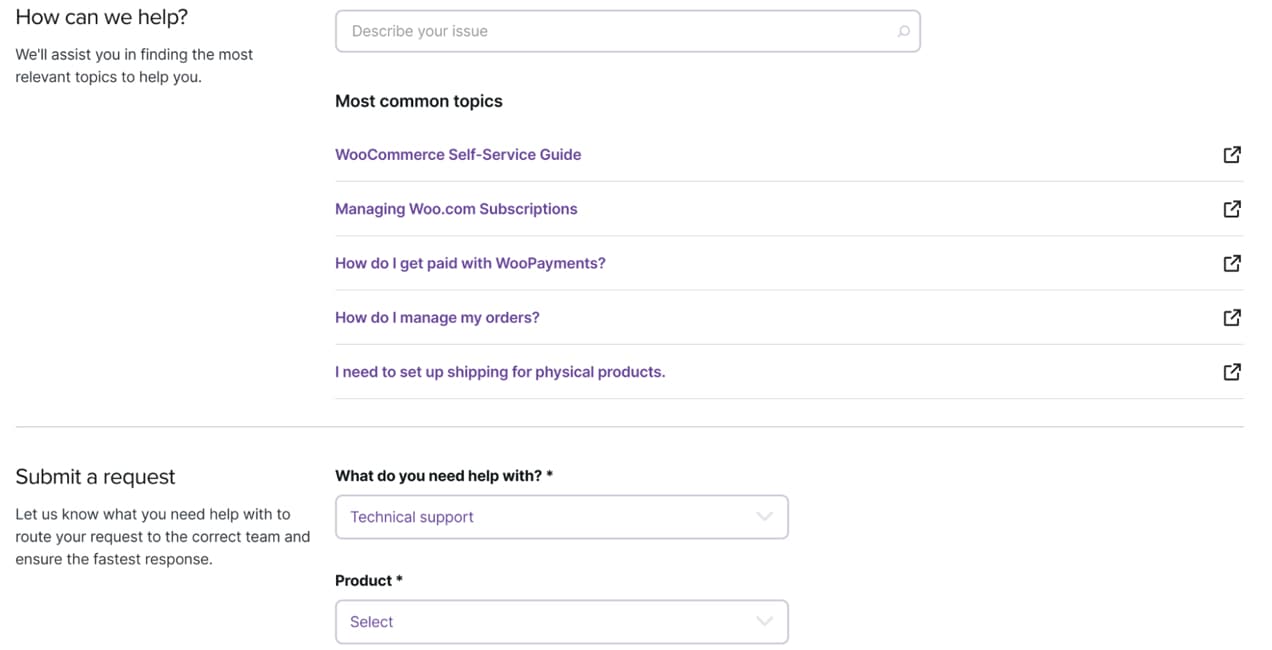This screenshot has height=650, width=1272.
Task: Click the search magnifier icon in the issue field
Action: tap(903, 31)
